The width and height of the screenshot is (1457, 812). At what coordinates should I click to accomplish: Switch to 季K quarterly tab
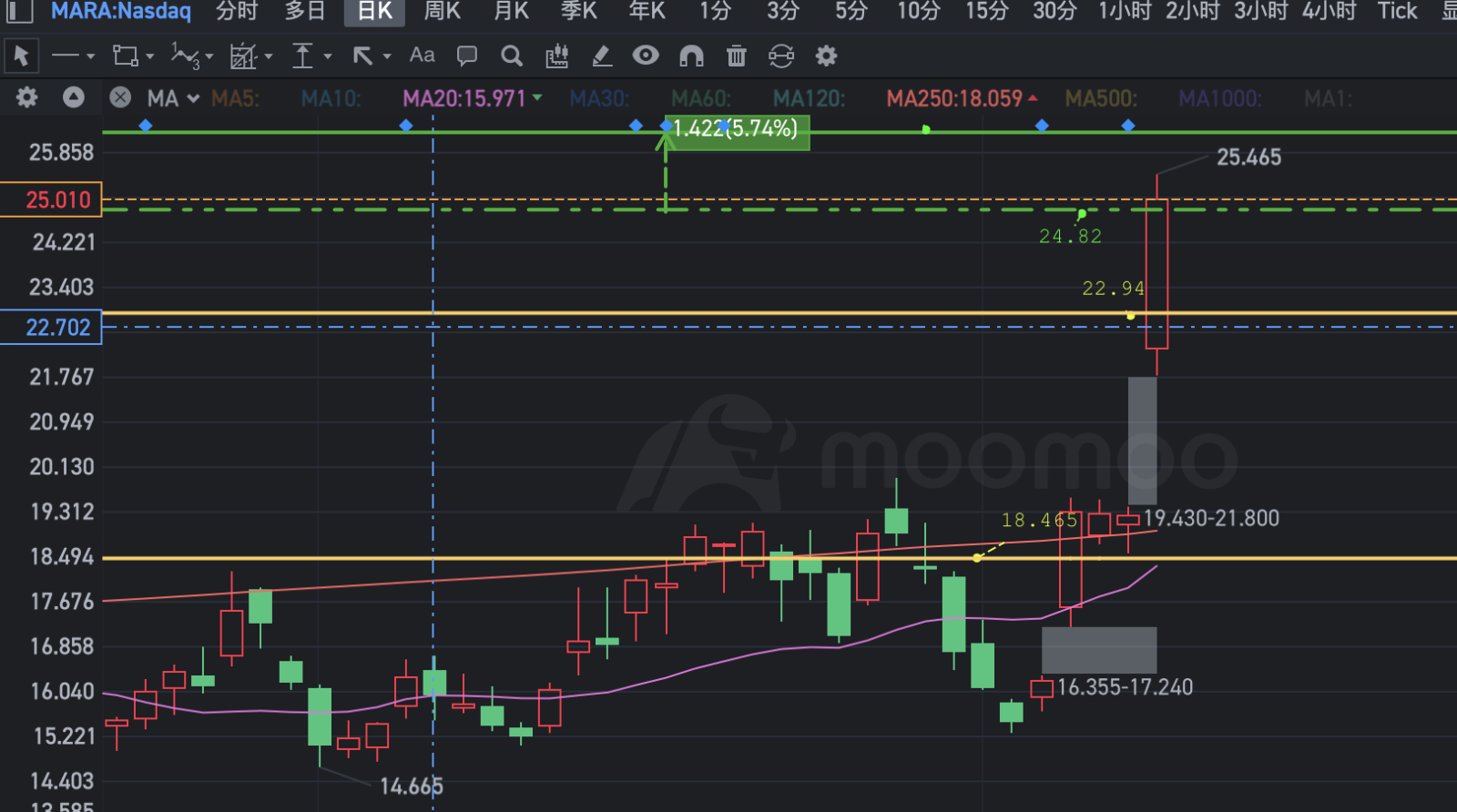click(579, 11)
